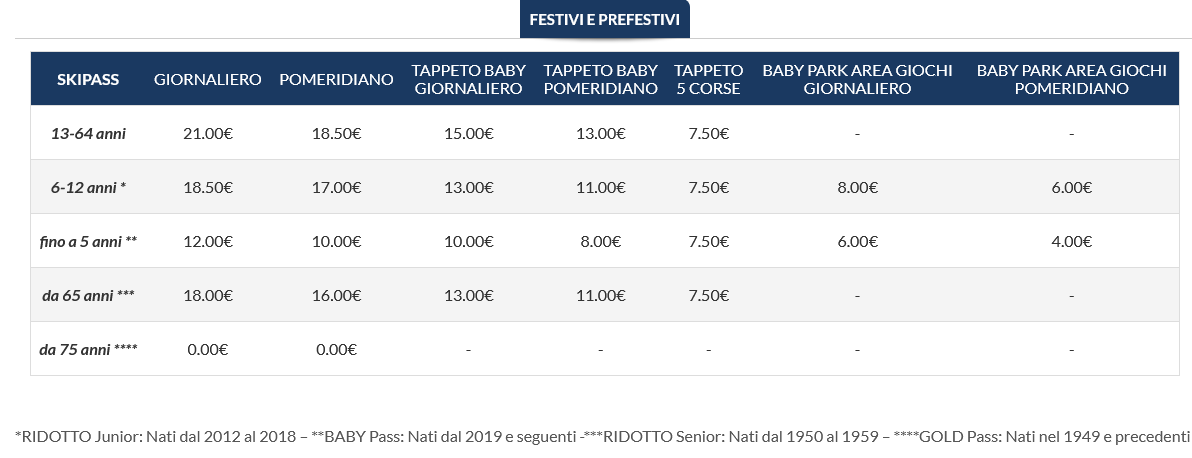Click the Tappeto Baby Pomeridiano header
Image resolution: width=1192 pixels, height=458 pixels.
(601, 79)
